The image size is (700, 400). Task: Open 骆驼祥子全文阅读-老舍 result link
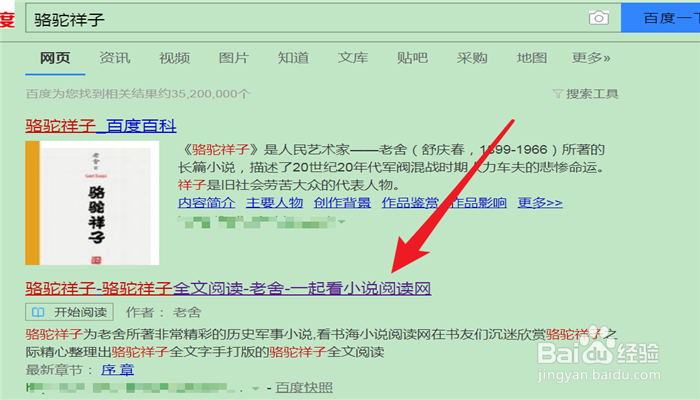[228, 288]
